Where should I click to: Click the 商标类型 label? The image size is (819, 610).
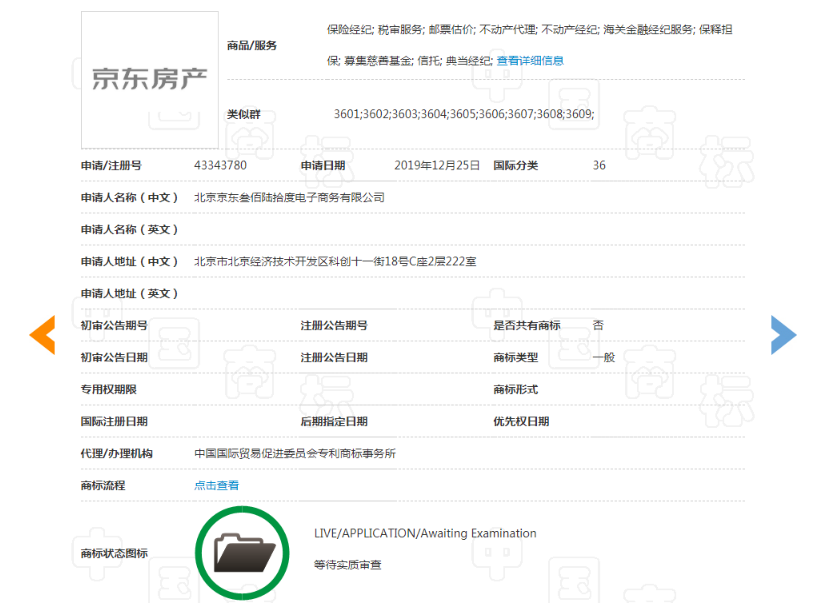pos(516,357)
